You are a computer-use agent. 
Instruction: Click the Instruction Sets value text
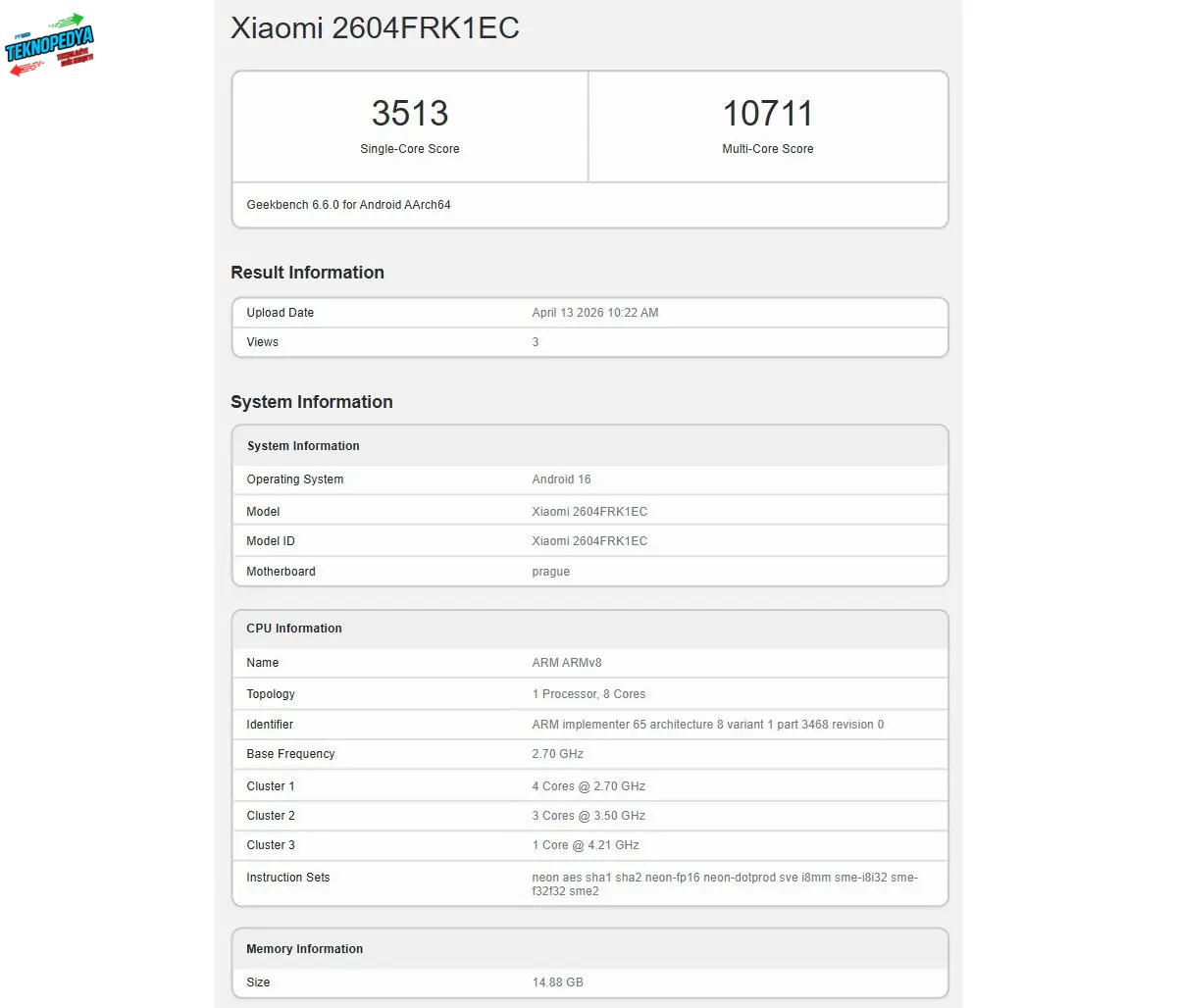pos(724,883)
